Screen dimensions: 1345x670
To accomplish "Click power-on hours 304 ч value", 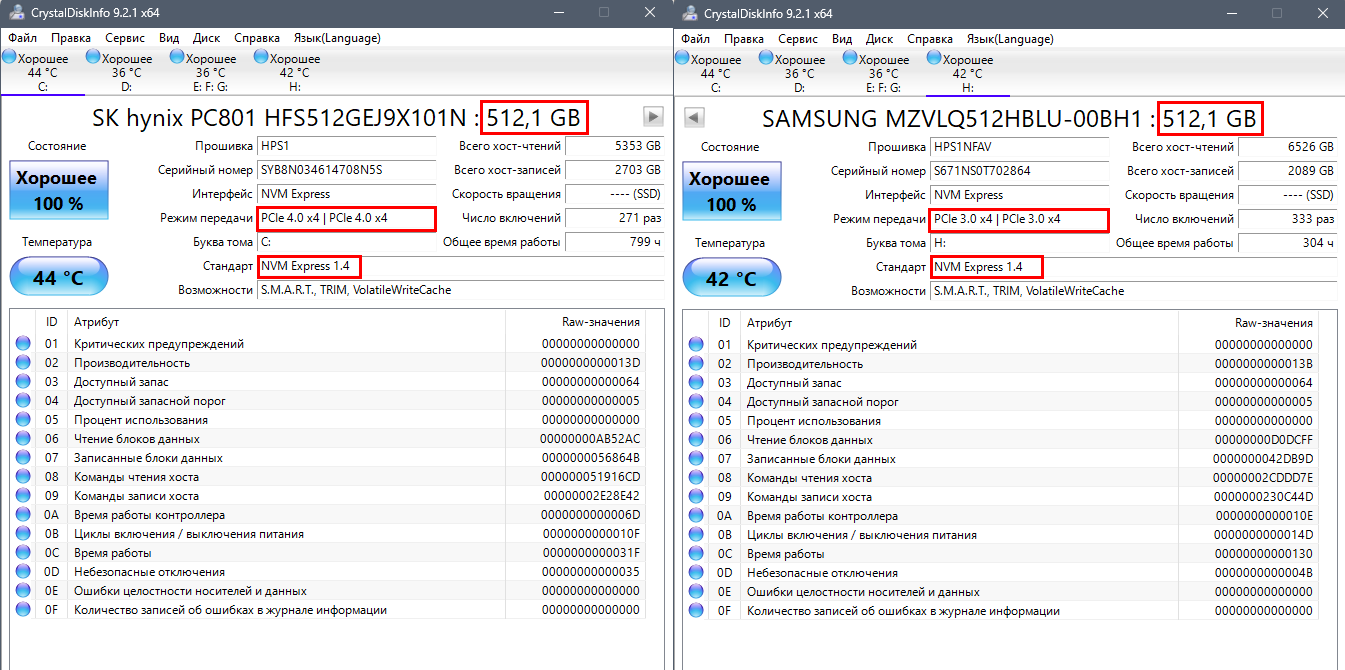I will pyautogui.click(x=1287, y=243).
